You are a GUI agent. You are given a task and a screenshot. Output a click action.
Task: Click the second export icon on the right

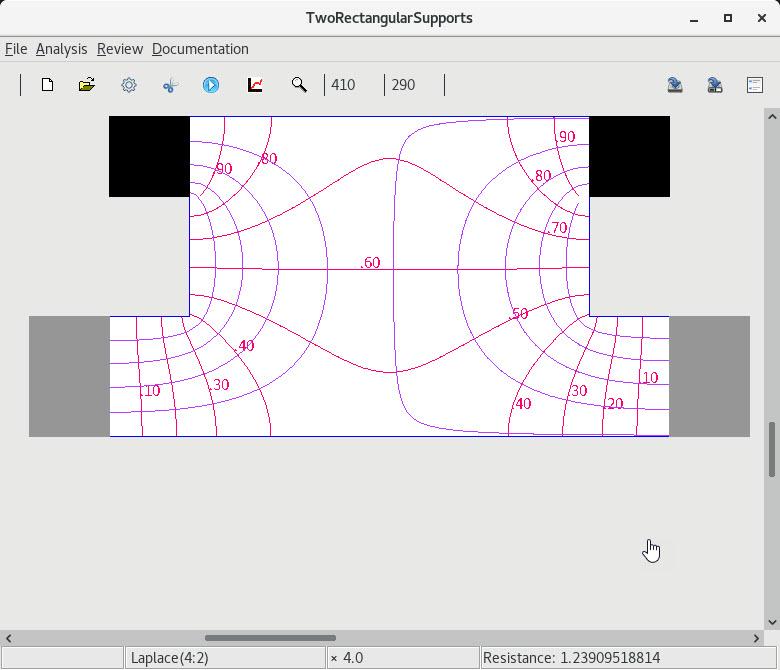[x=715, y=85]
